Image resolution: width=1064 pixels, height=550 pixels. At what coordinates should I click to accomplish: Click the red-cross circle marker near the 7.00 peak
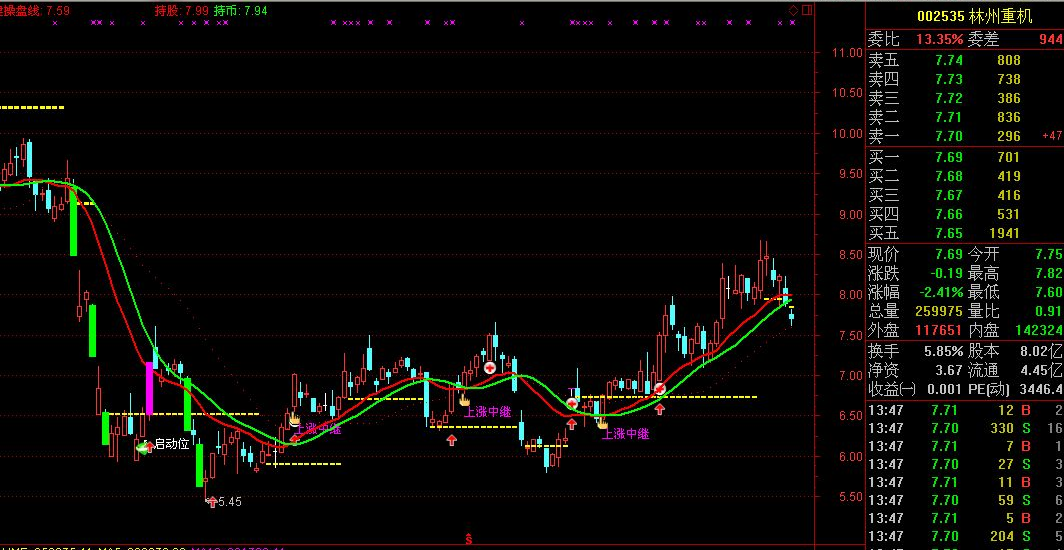[x=490, y=368]
